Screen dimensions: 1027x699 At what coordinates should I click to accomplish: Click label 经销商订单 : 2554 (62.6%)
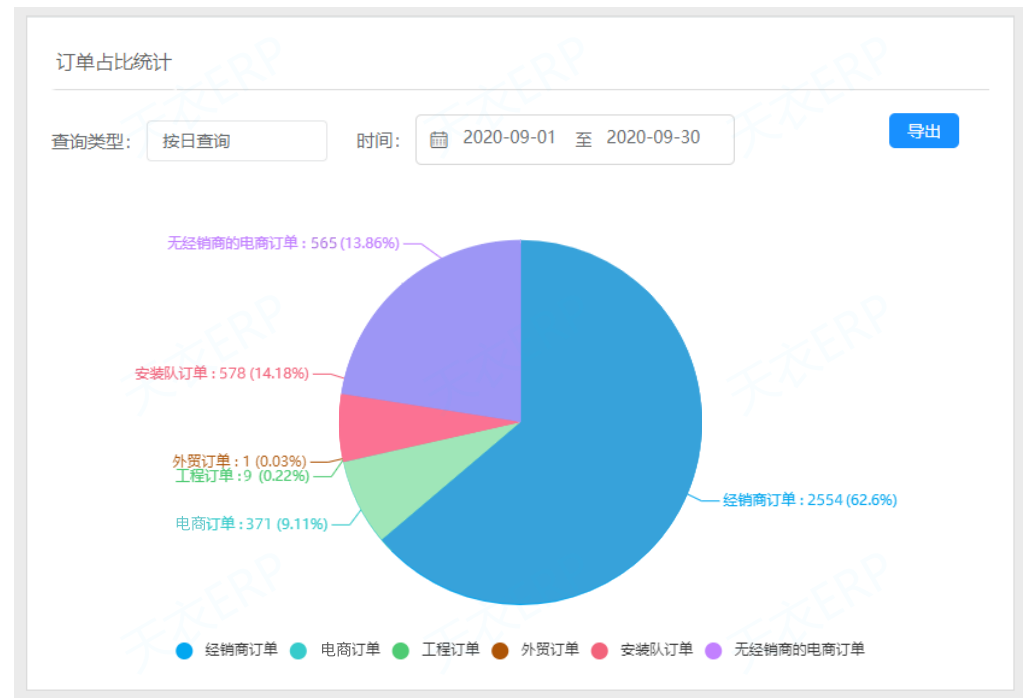810,500
